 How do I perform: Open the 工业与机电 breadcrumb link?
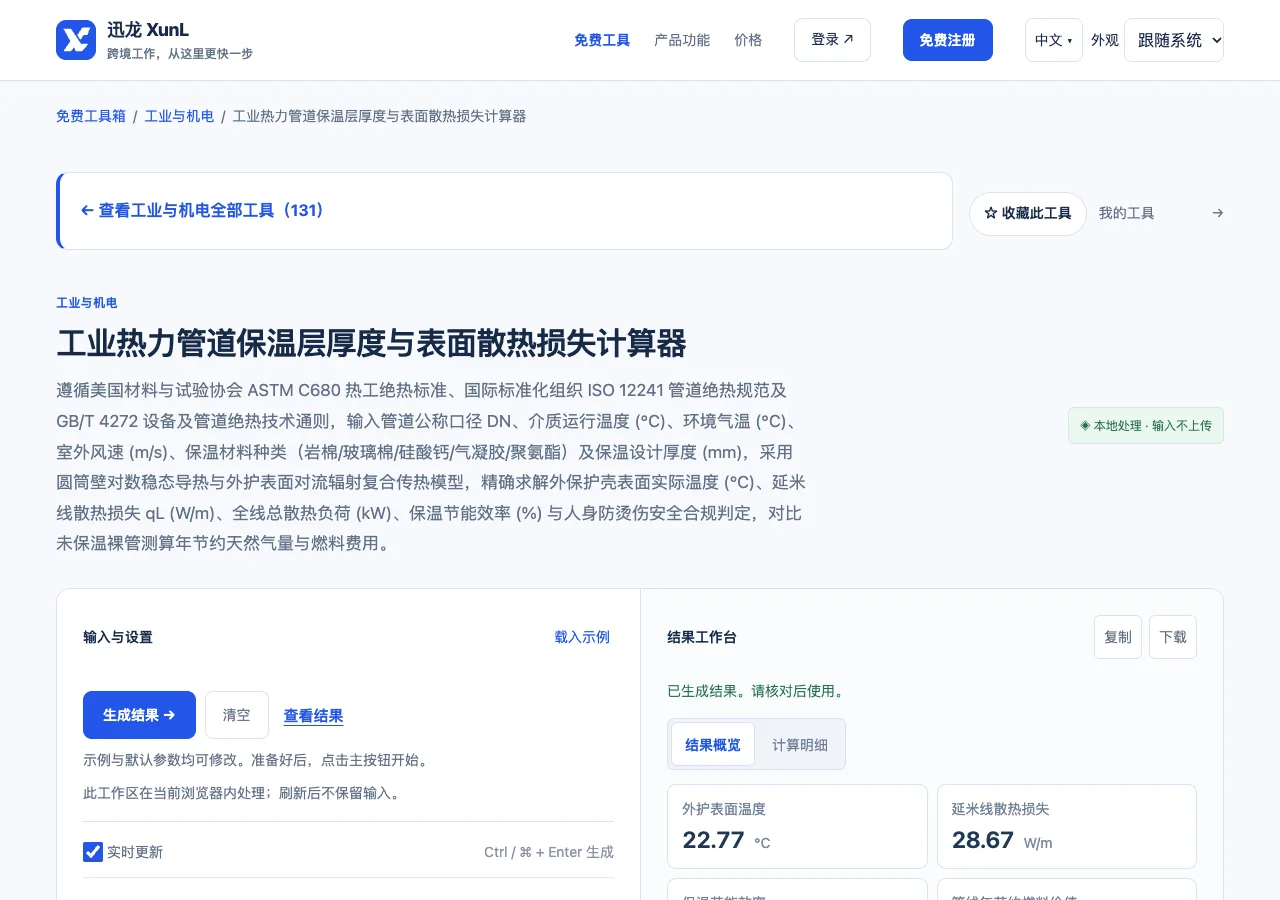[180, 116]
